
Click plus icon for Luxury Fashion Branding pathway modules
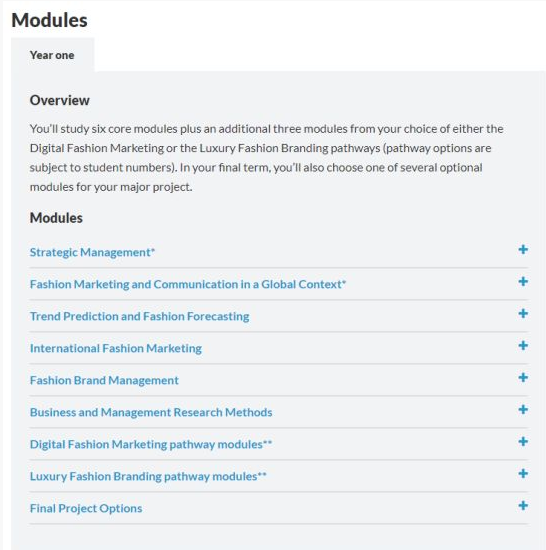tap(523, 474)
